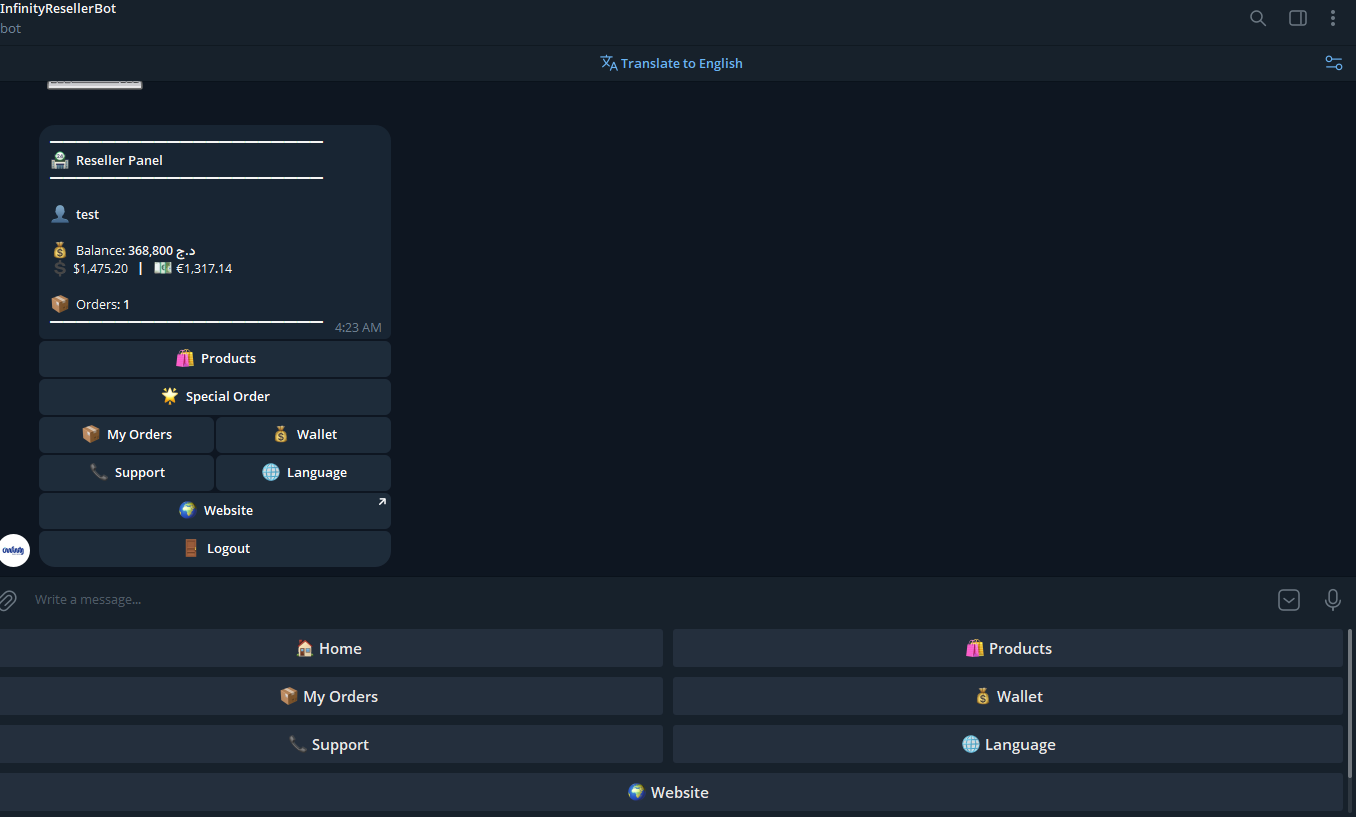Select the Language globe button in the chat

303,472
